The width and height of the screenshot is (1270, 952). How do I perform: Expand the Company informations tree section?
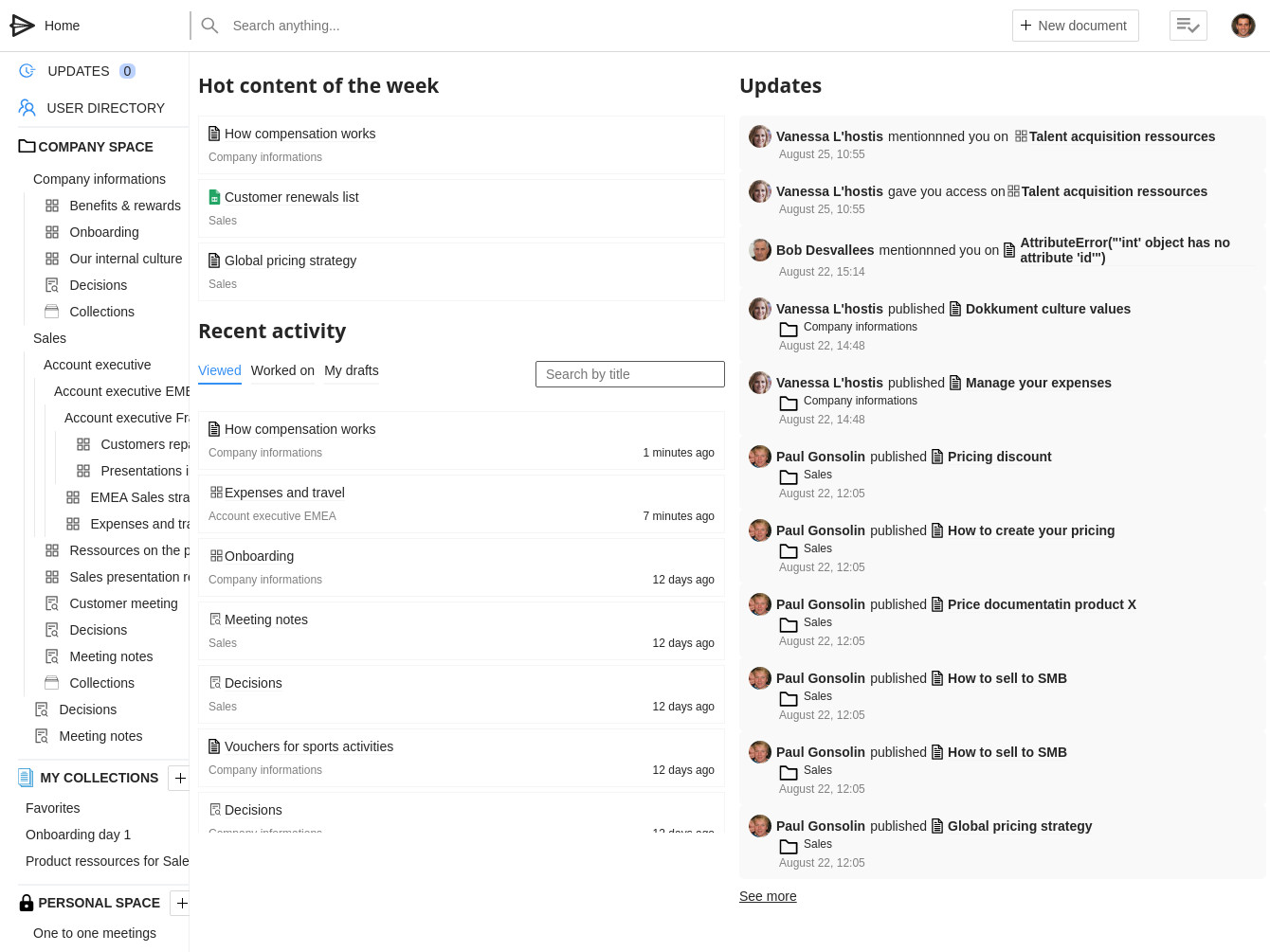coord(100,179)
